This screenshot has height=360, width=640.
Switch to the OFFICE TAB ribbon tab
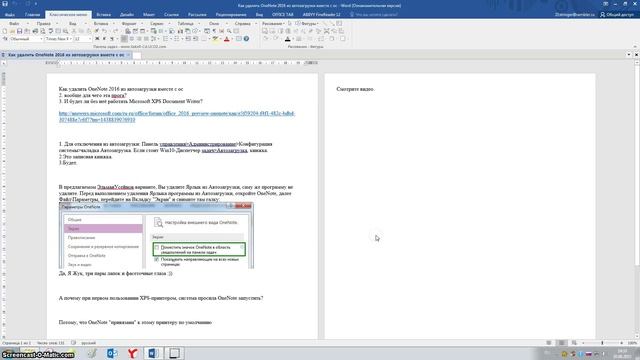point(283,14)
